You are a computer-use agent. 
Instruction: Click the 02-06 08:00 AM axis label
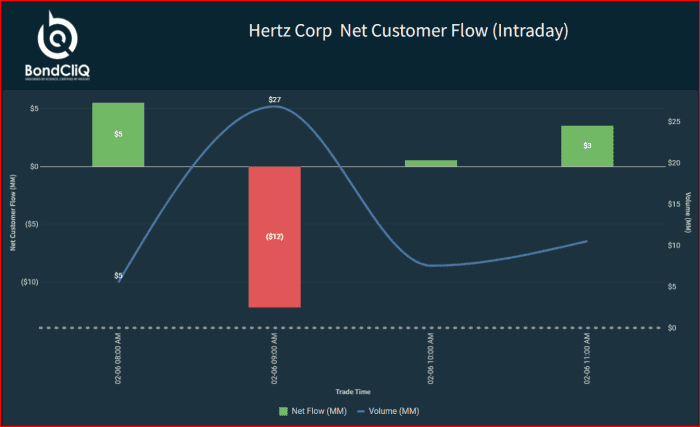118,358
